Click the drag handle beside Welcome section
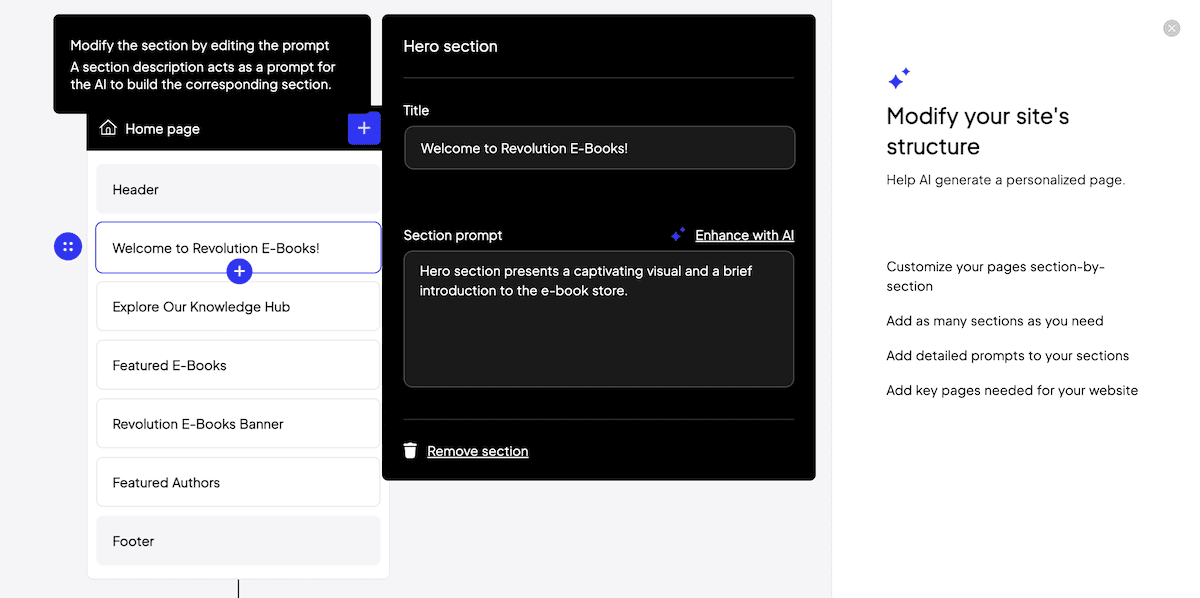 (68, 246)
